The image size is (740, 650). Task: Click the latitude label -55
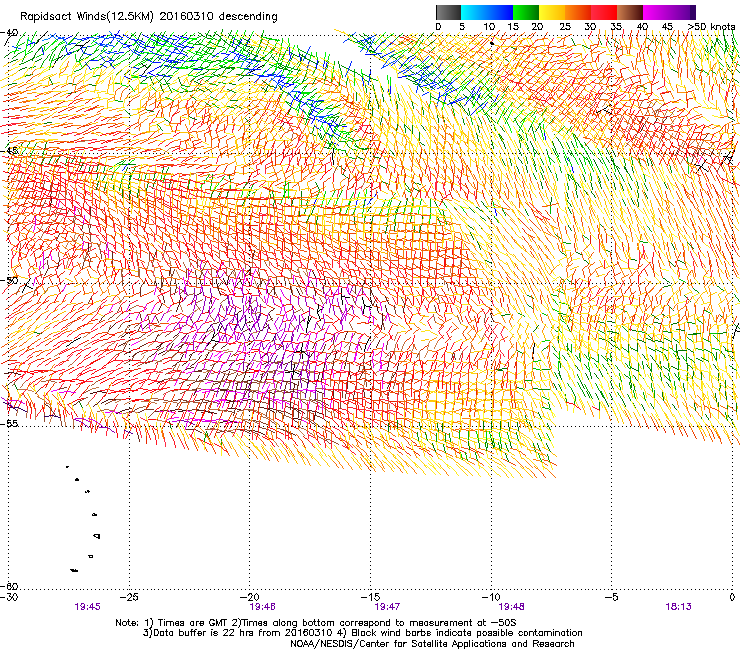(x=9, y=423)
